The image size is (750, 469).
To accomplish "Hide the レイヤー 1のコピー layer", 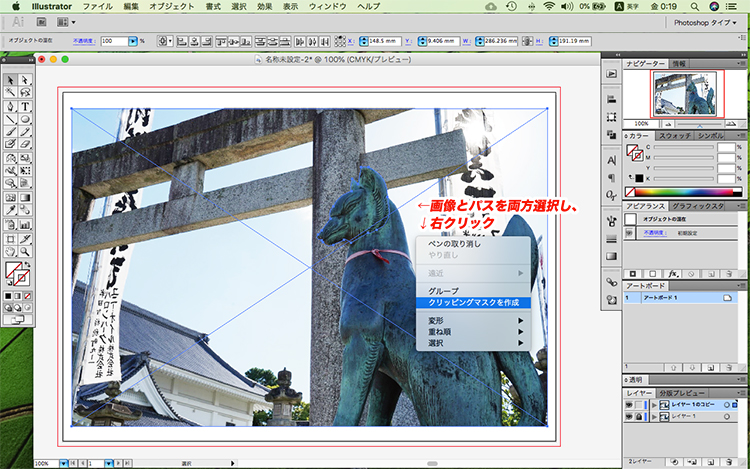I will coord(629,404).
